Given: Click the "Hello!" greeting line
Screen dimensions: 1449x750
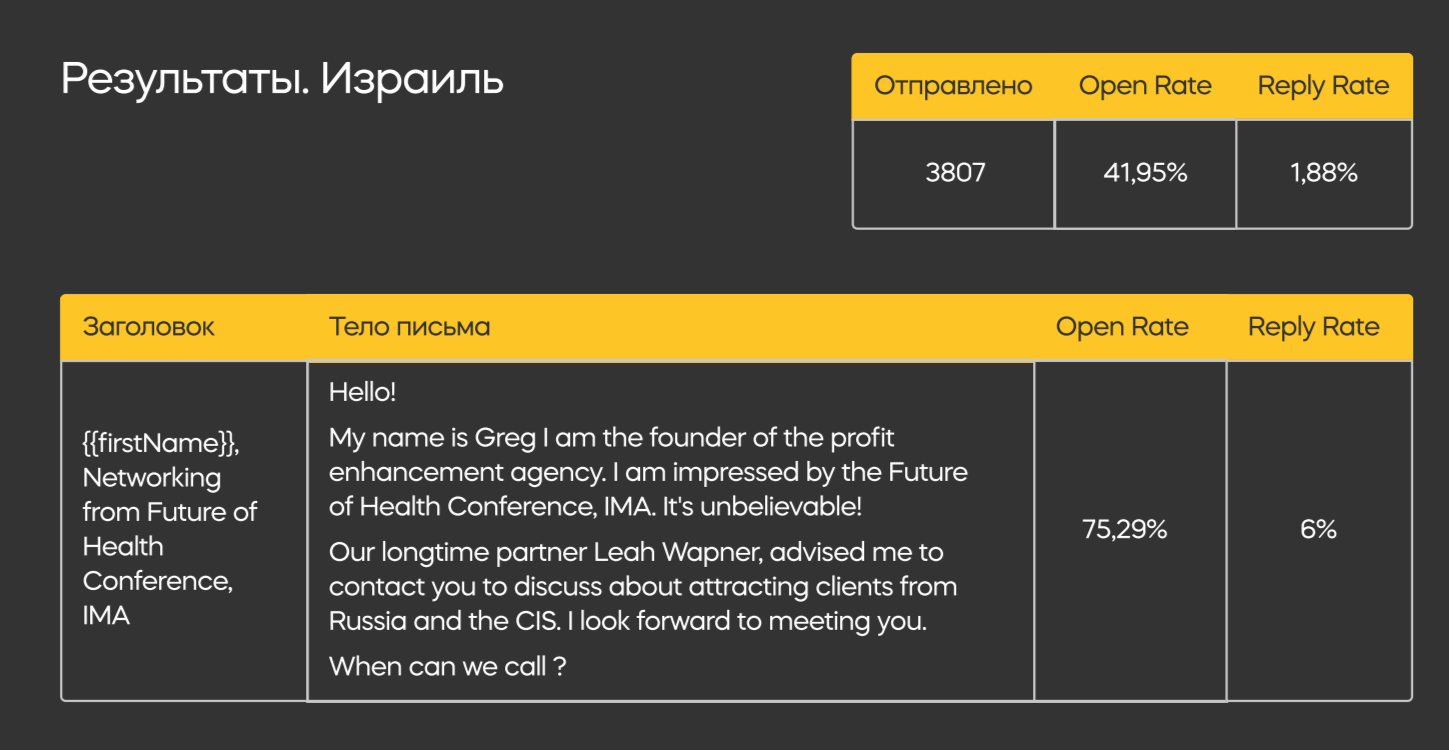Looking at the screenshot, I should [x=363, y=392].
